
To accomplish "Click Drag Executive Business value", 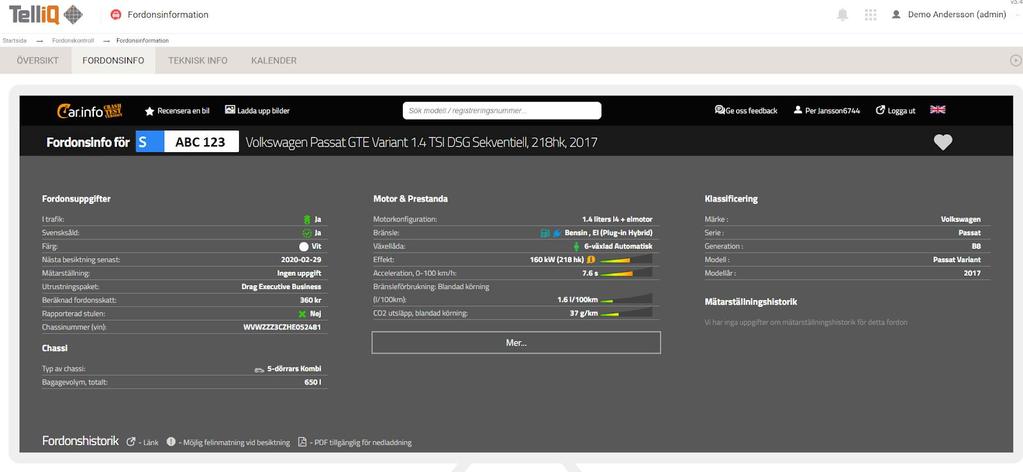I will pos(281,287).
